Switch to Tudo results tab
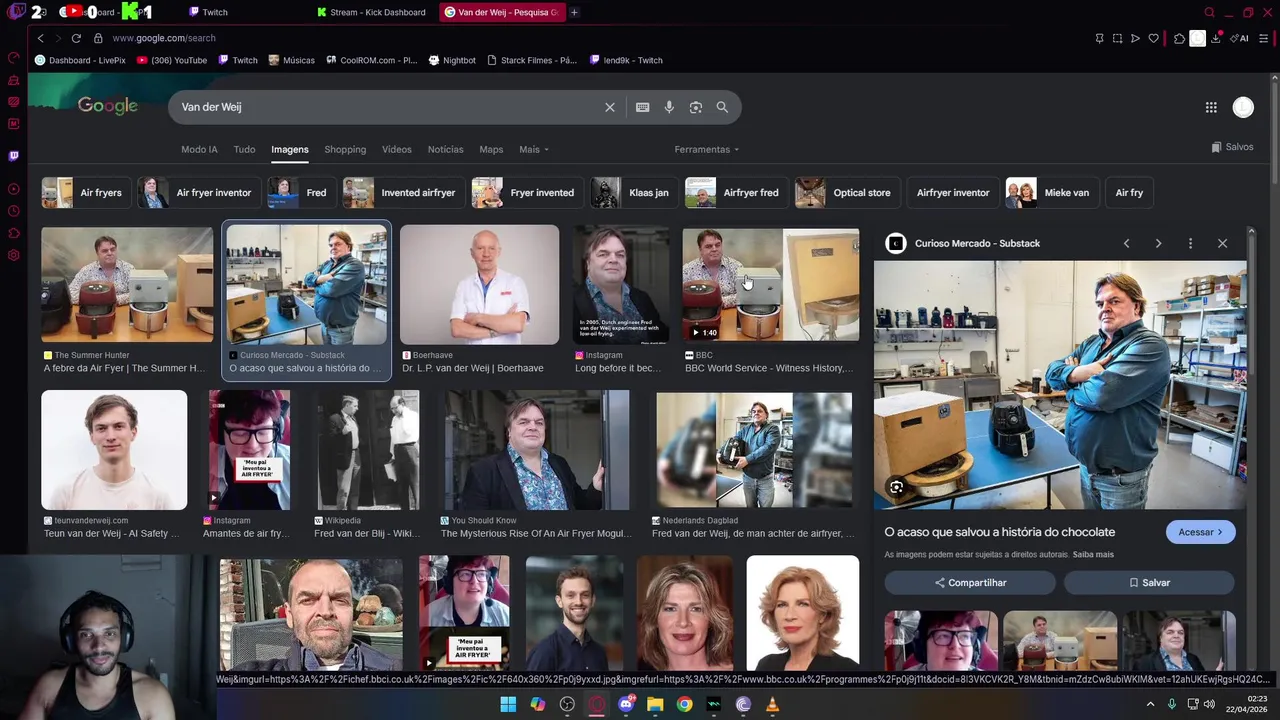 pyautogui.click(x=244, y=149)
